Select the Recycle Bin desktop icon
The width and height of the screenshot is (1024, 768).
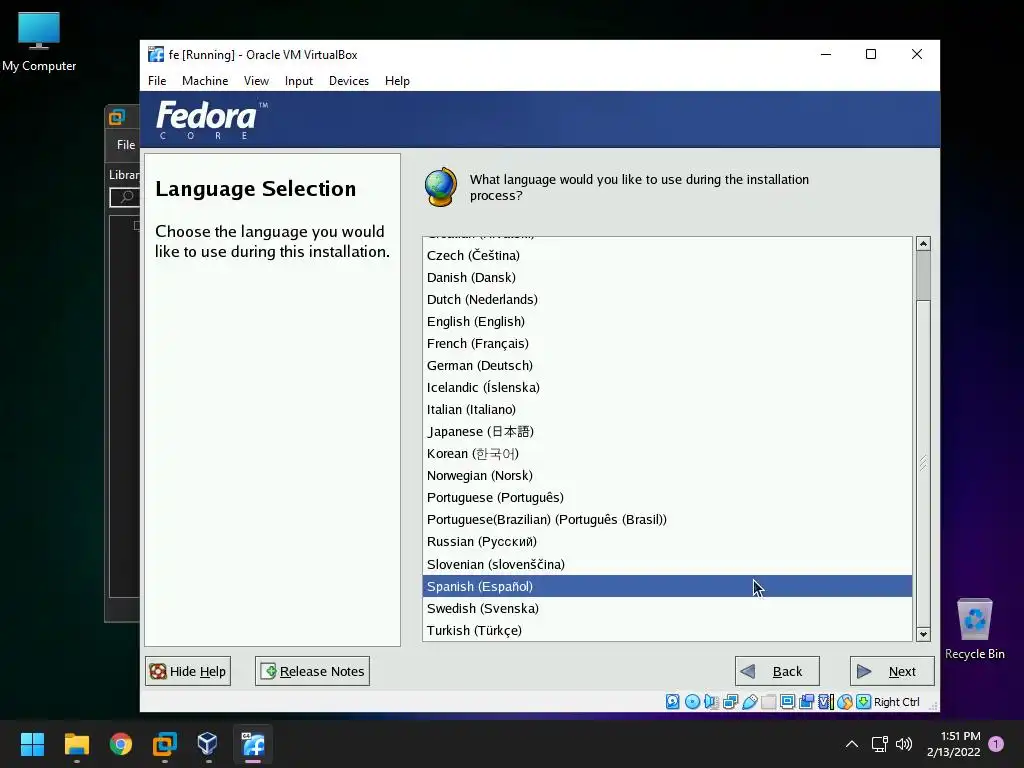(x=974, y=629)
